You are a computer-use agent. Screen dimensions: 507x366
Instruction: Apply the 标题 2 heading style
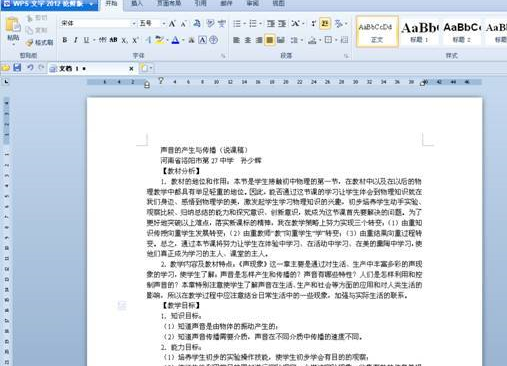[462, 32]
